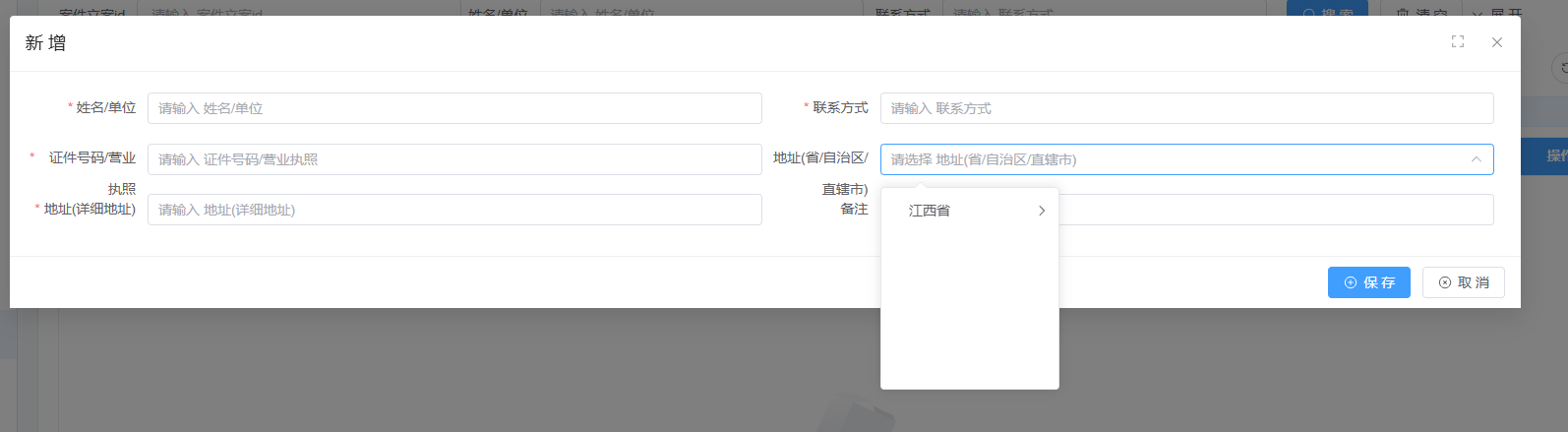This screenshot has height=432, width=1568.
Task: Expand more filters with 展开
Action: point(1496,10)
